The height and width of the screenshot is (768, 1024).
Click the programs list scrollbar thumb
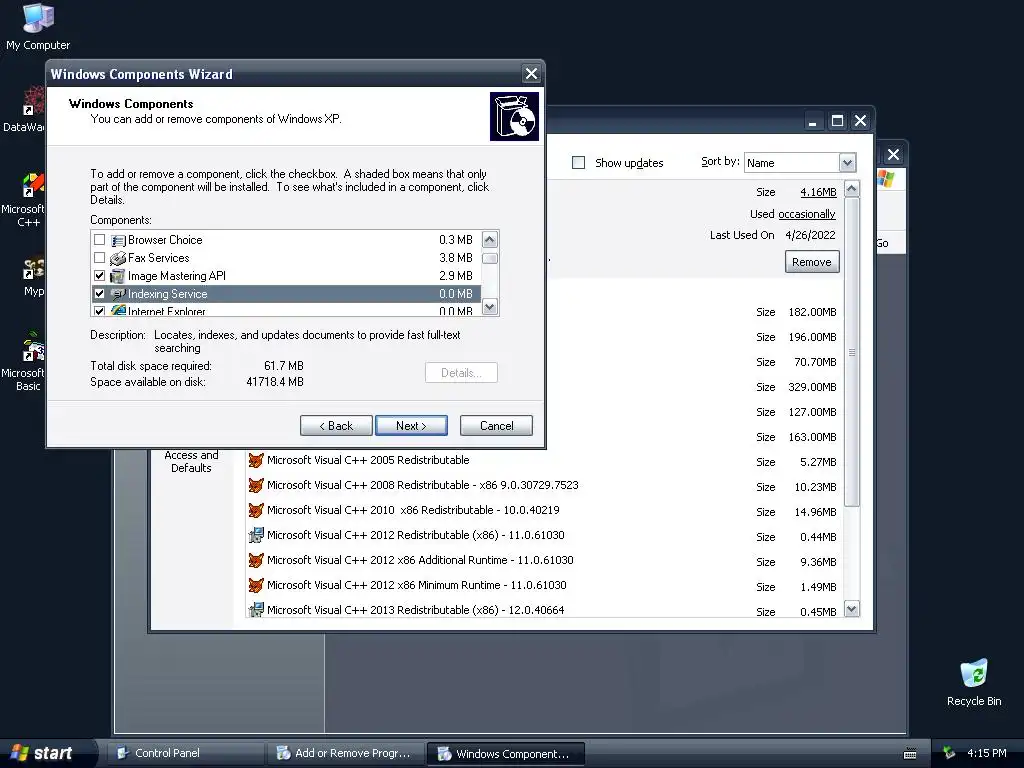[x=852, y=353]
